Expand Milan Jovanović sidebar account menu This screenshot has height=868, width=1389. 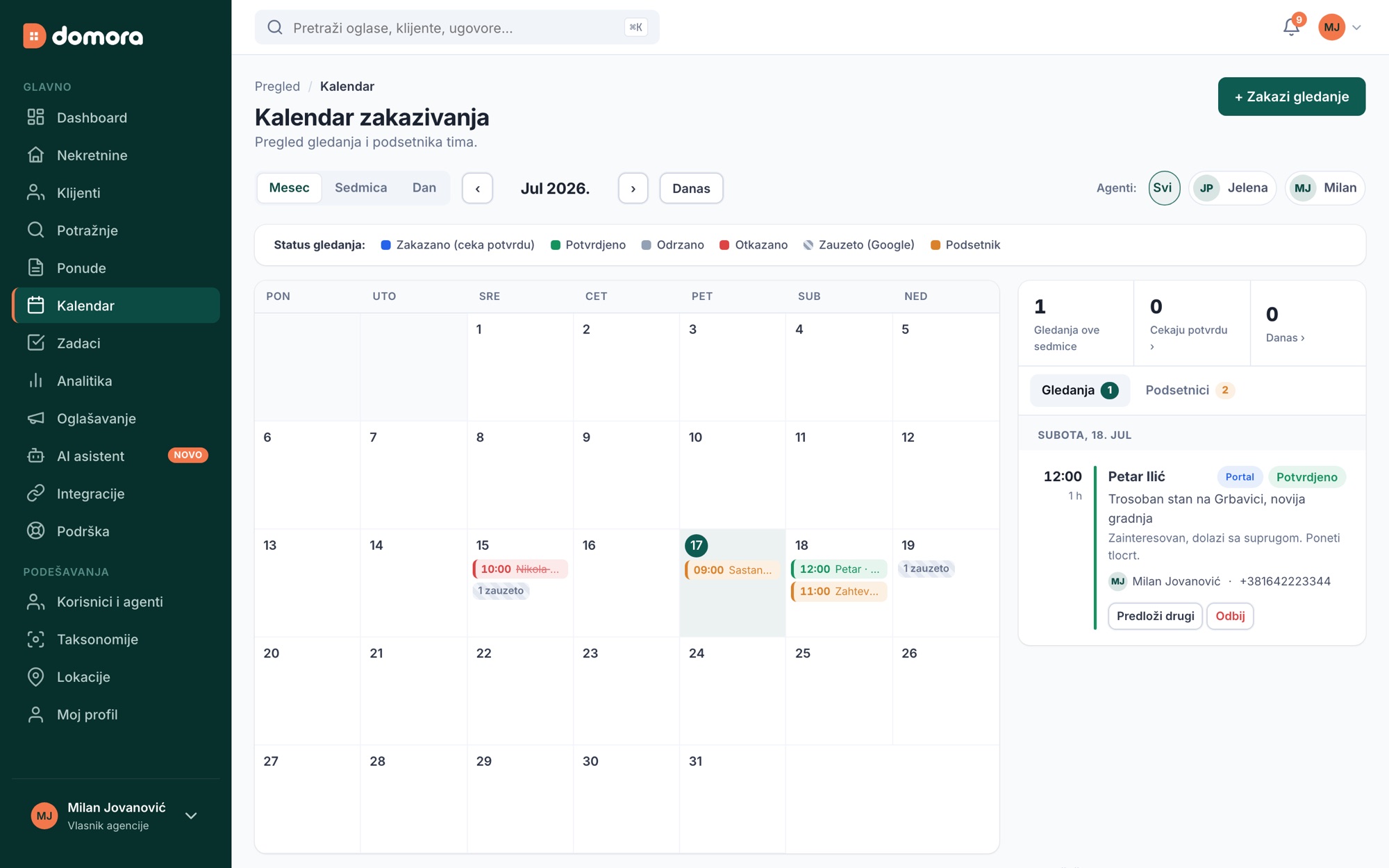point(191,816)
